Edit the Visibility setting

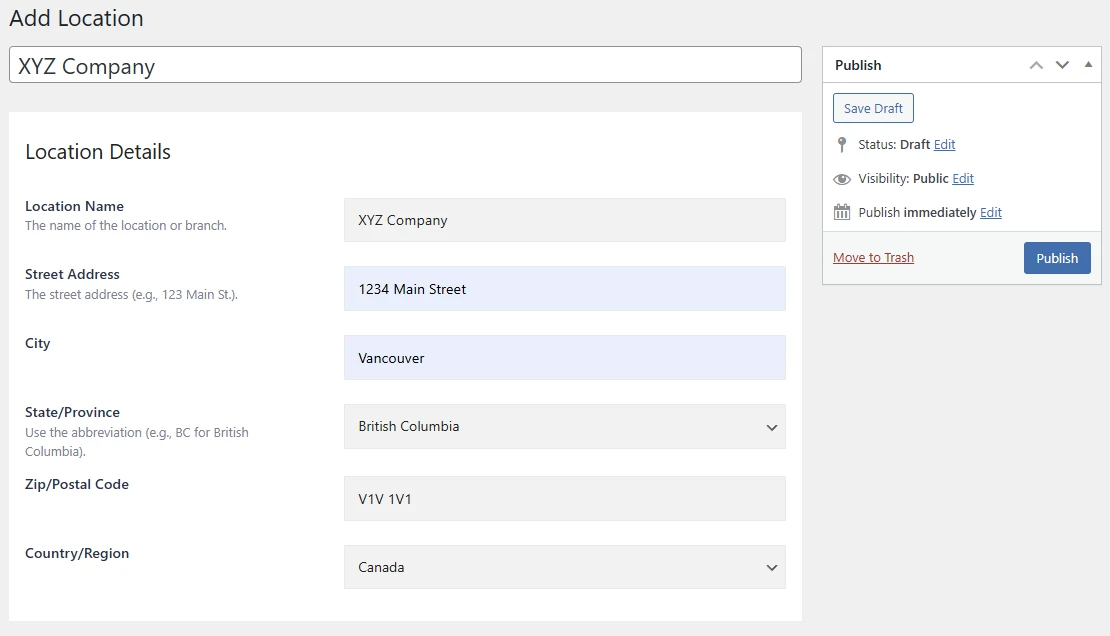[x=964, y=178]
